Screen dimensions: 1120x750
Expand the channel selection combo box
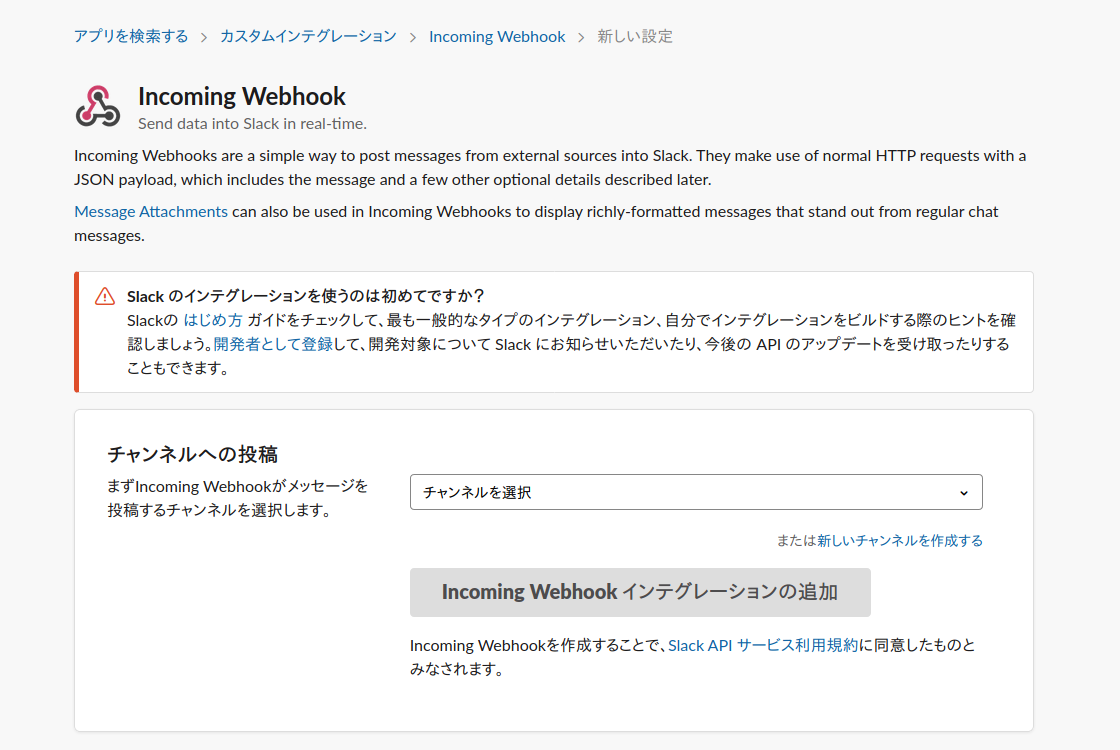pos(695,492)
